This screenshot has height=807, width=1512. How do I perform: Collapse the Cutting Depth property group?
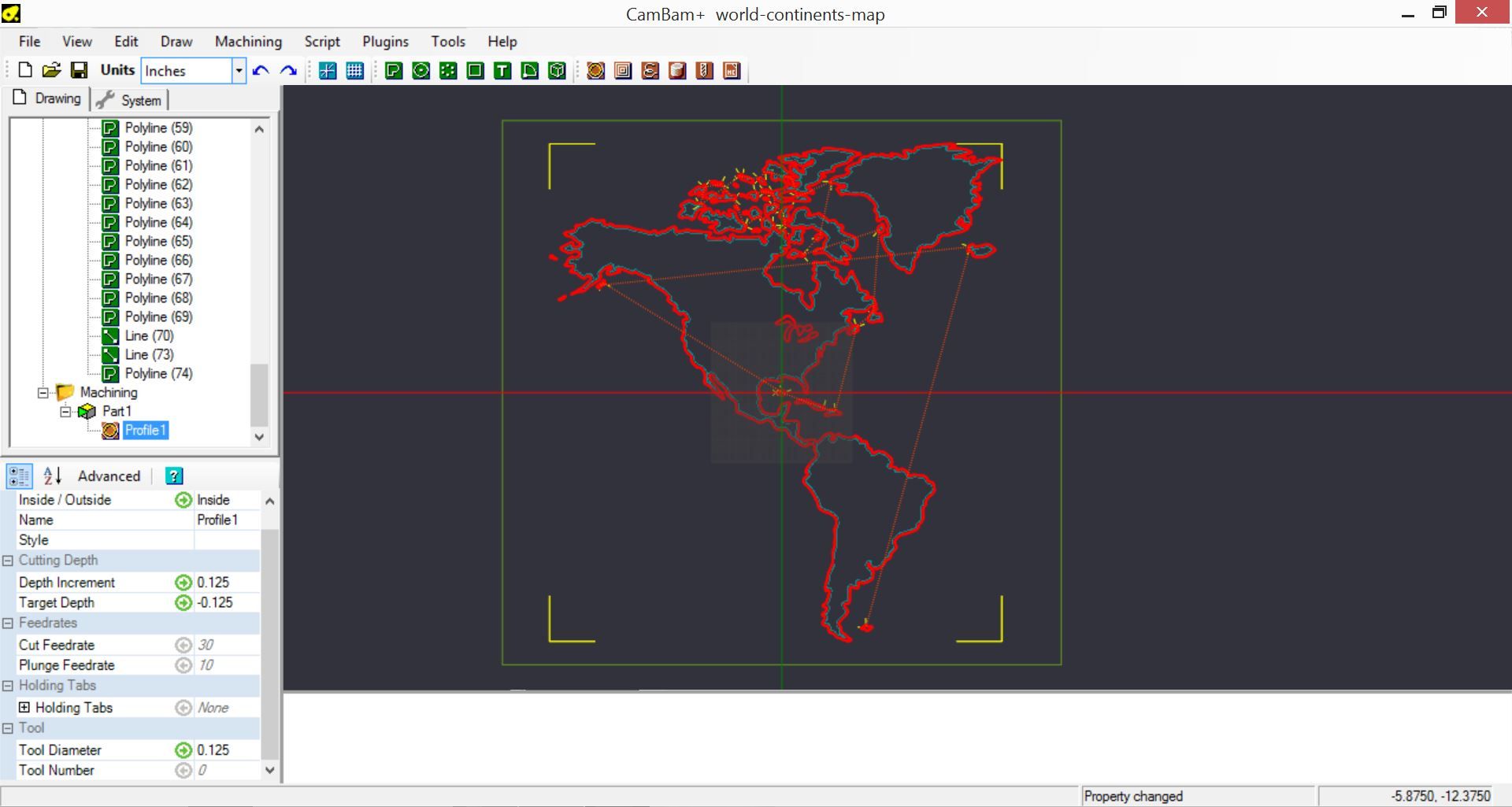pyautogui.click(x=8, y=561)
